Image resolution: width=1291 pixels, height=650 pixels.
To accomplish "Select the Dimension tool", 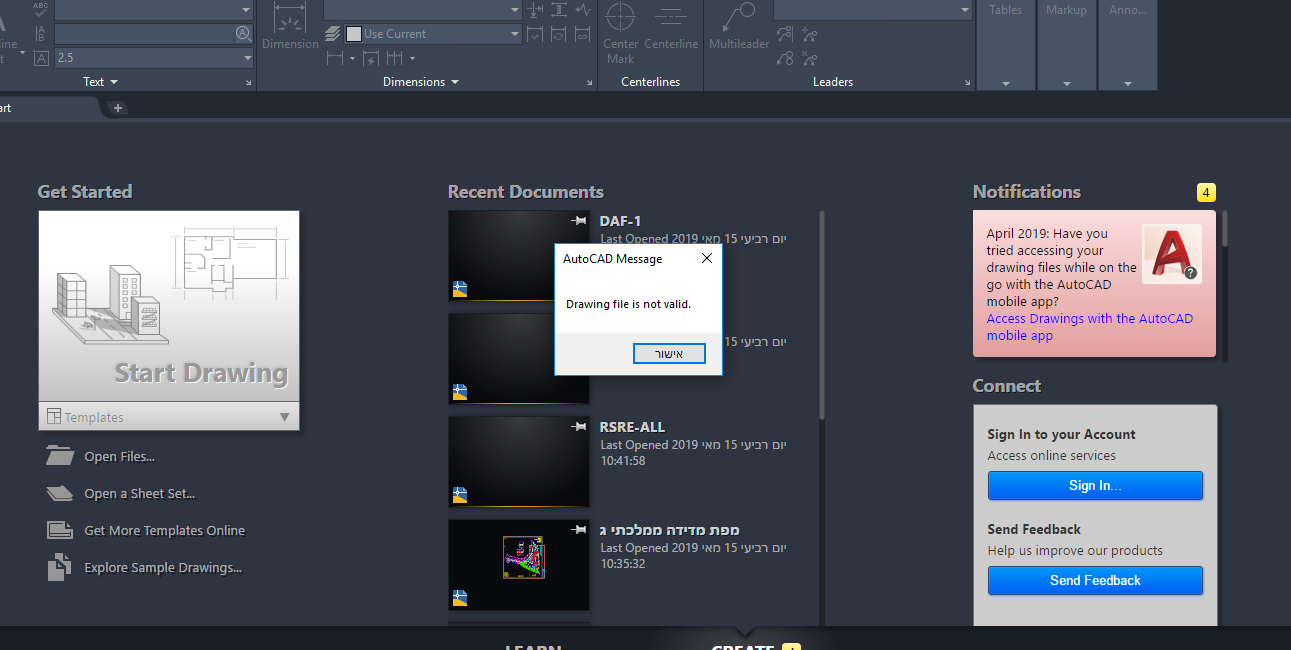I will [x=290, y=26].
